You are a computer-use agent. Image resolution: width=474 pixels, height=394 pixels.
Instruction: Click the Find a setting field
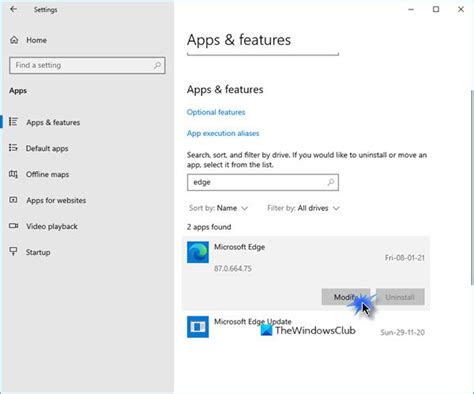click(87, 65)
